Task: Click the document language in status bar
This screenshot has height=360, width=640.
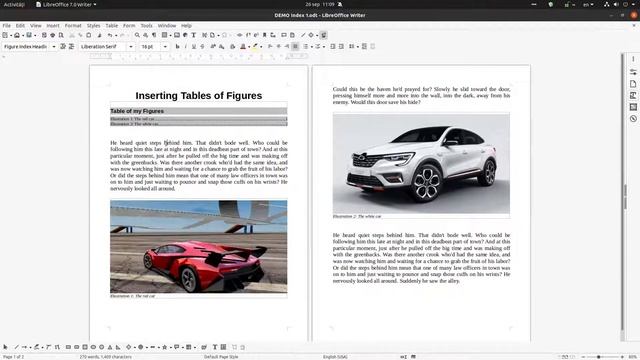Action: [335, 357]
